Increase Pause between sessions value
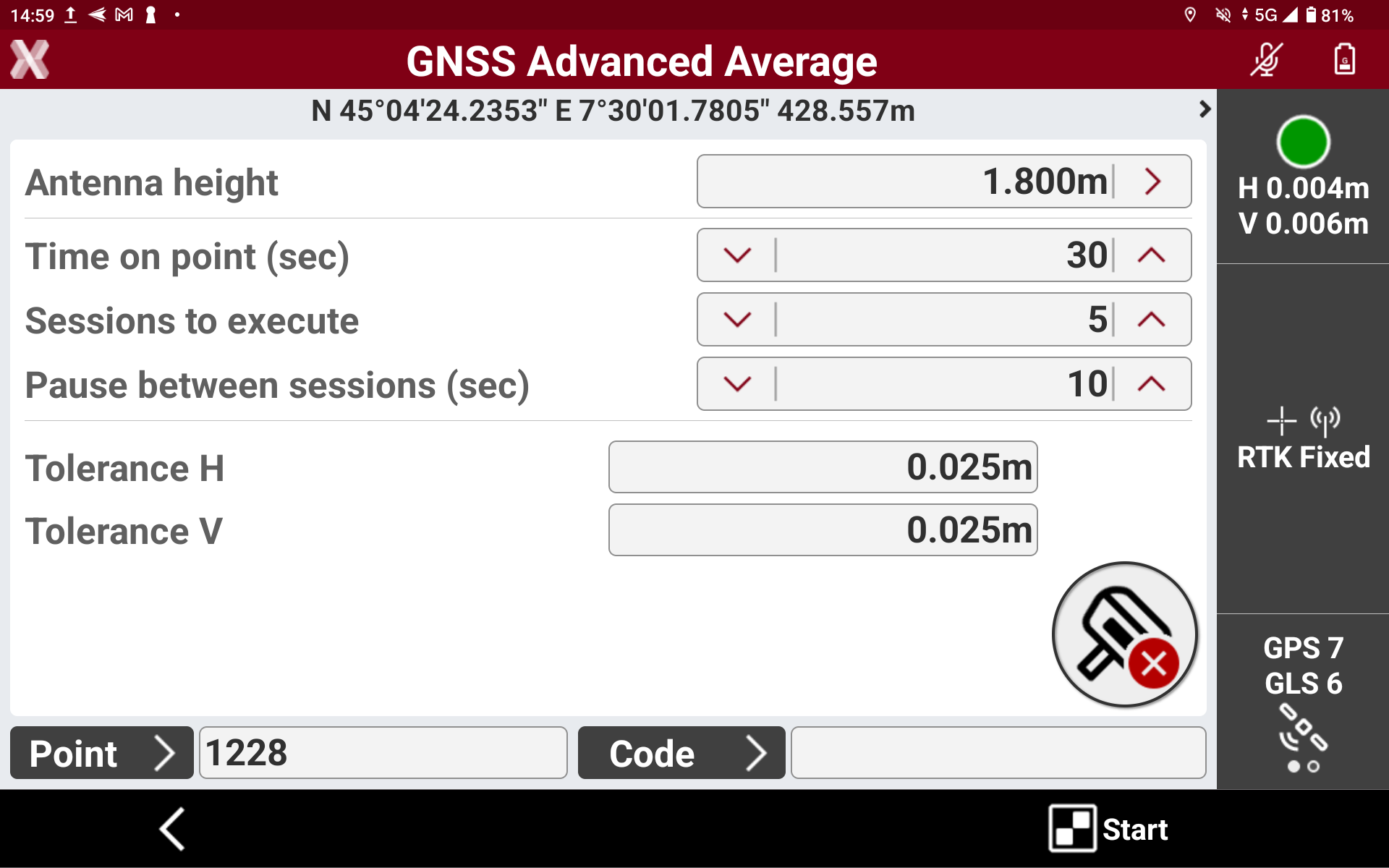 (1151, 384)
